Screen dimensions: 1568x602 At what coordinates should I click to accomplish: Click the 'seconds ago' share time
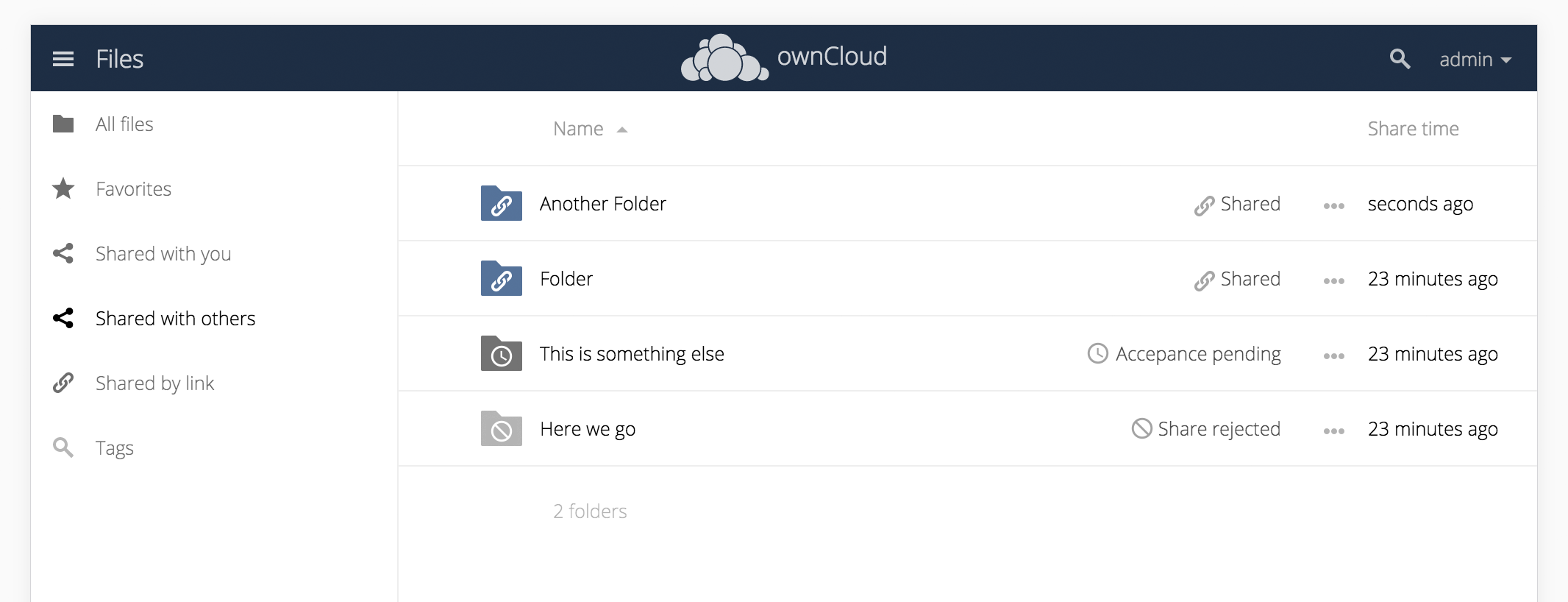click(x=1420, y=204)
